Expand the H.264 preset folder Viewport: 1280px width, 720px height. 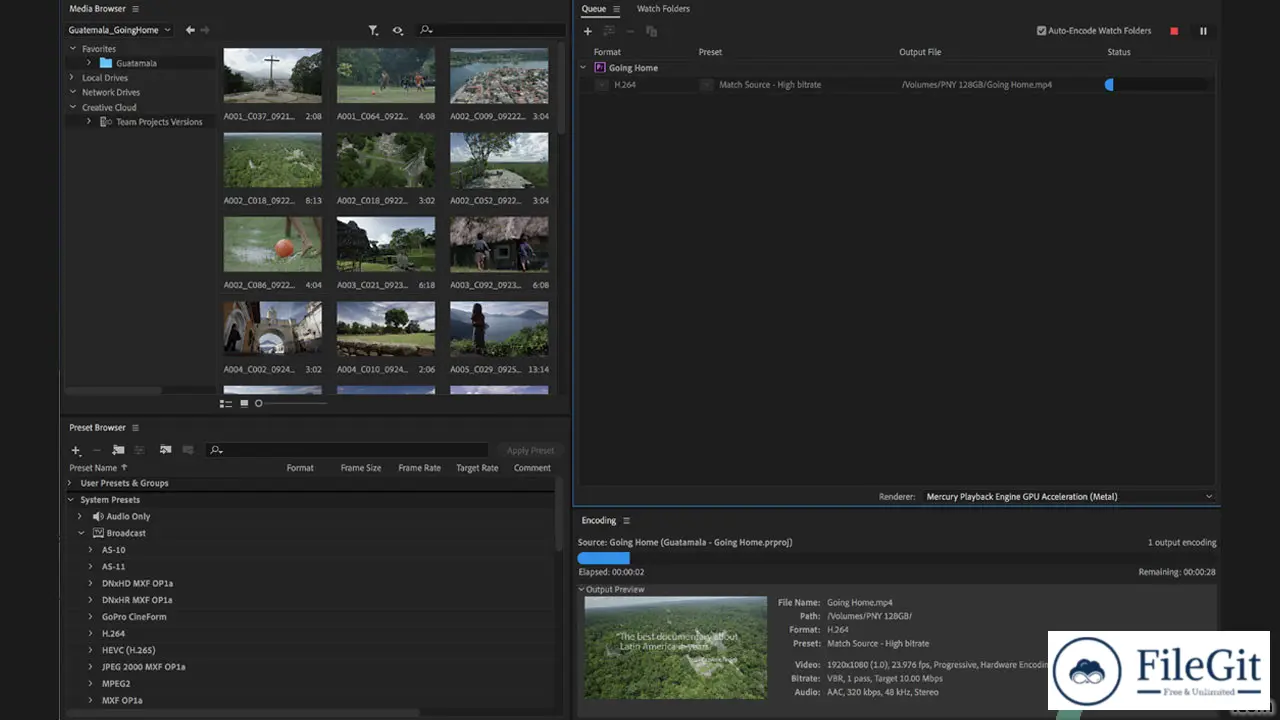point(90,633)
